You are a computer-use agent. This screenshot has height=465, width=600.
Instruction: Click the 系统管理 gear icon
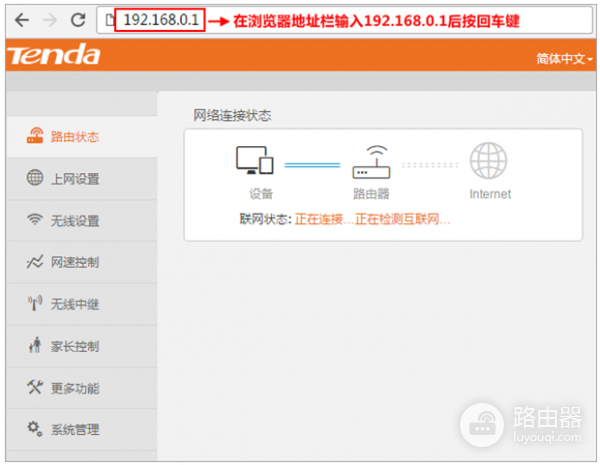(x=34, y=429)
